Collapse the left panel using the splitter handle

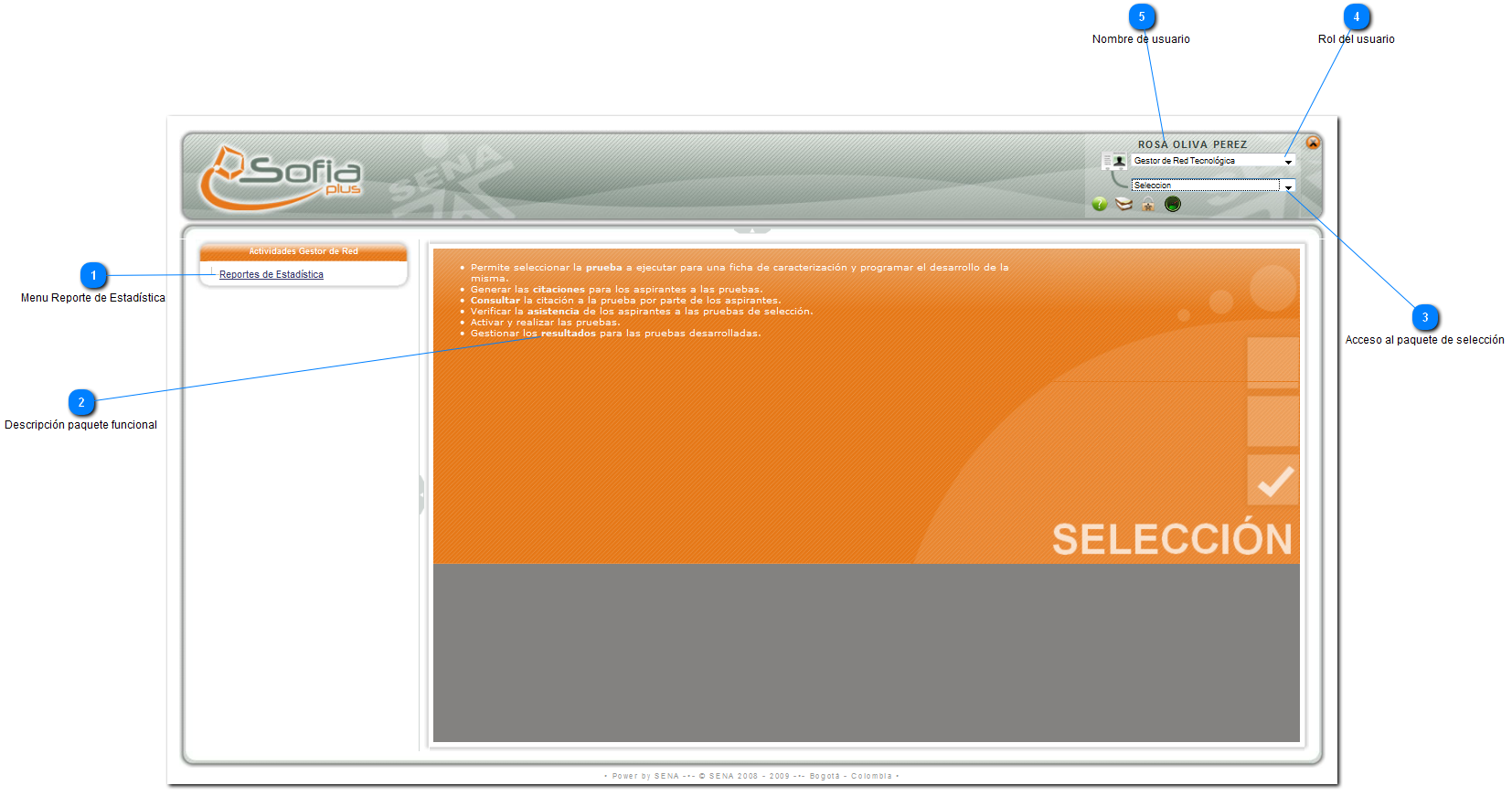point(421,494)
